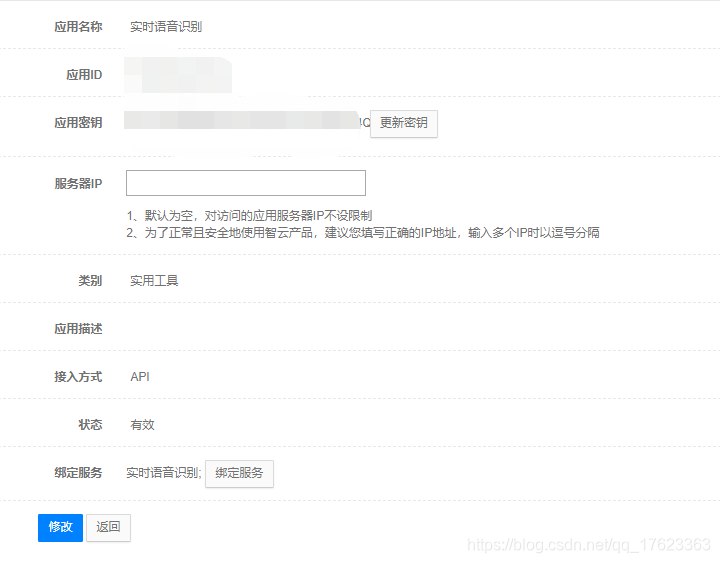Click the 状态 label

[x=90, y=425]
